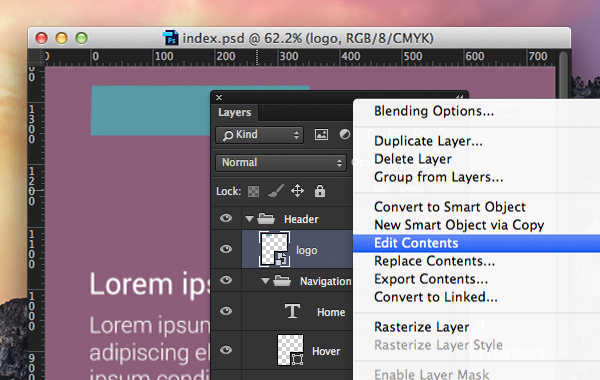Select Convert to Linked option

[436, 297]
